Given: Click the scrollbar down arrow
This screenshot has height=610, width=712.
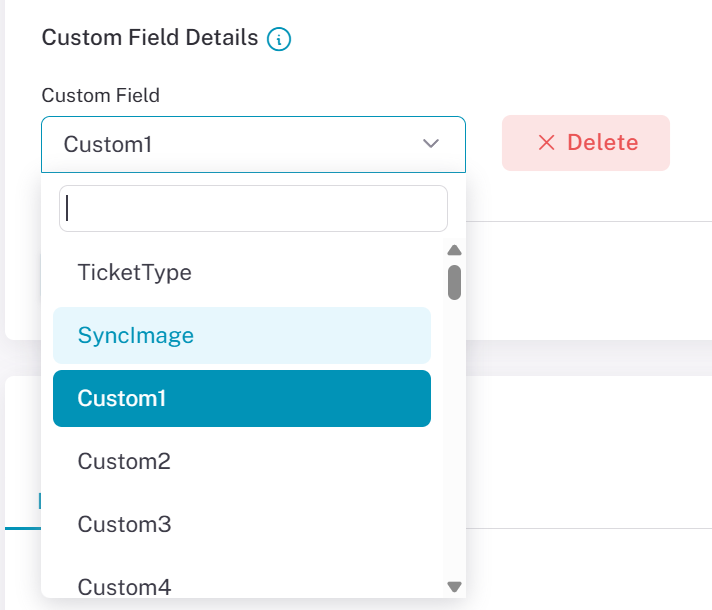Looking at the screenshot, I should click(x=454, y=586).
